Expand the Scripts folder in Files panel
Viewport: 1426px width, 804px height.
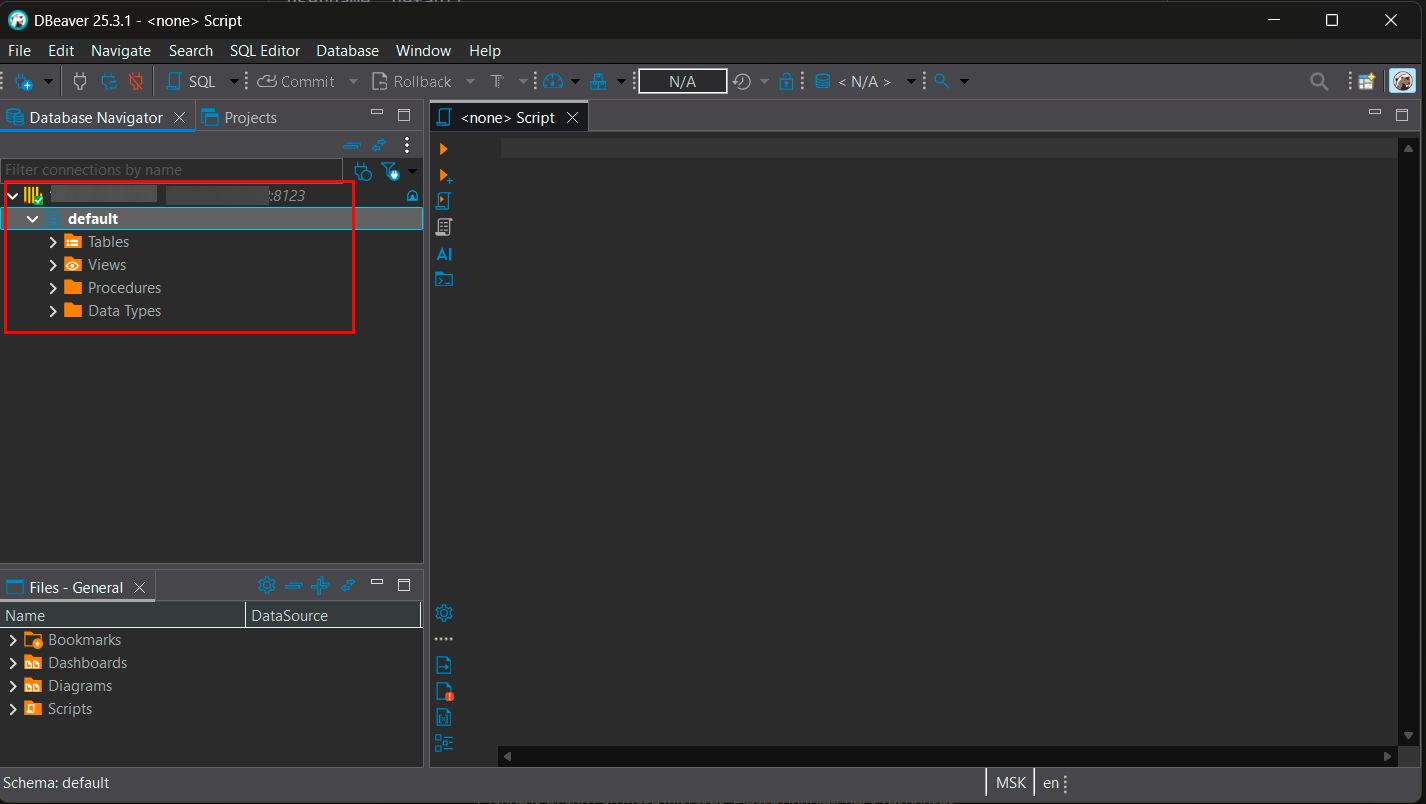(x=13, y=709)
